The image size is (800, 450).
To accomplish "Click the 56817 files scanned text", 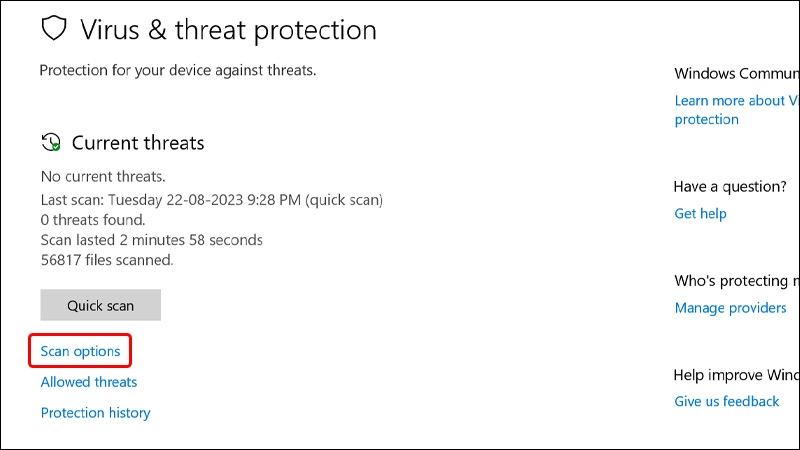I will click(x=107, y=260).
